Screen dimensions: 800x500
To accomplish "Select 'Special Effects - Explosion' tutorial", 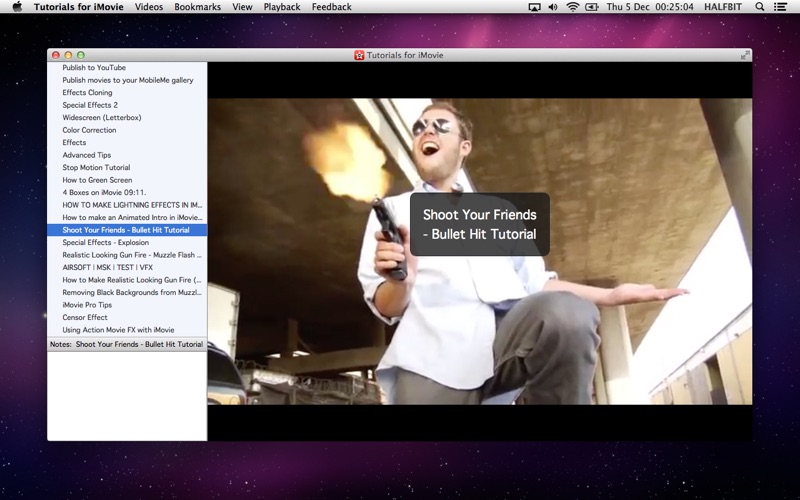I will pyautogui.click(x=127, y=242).
